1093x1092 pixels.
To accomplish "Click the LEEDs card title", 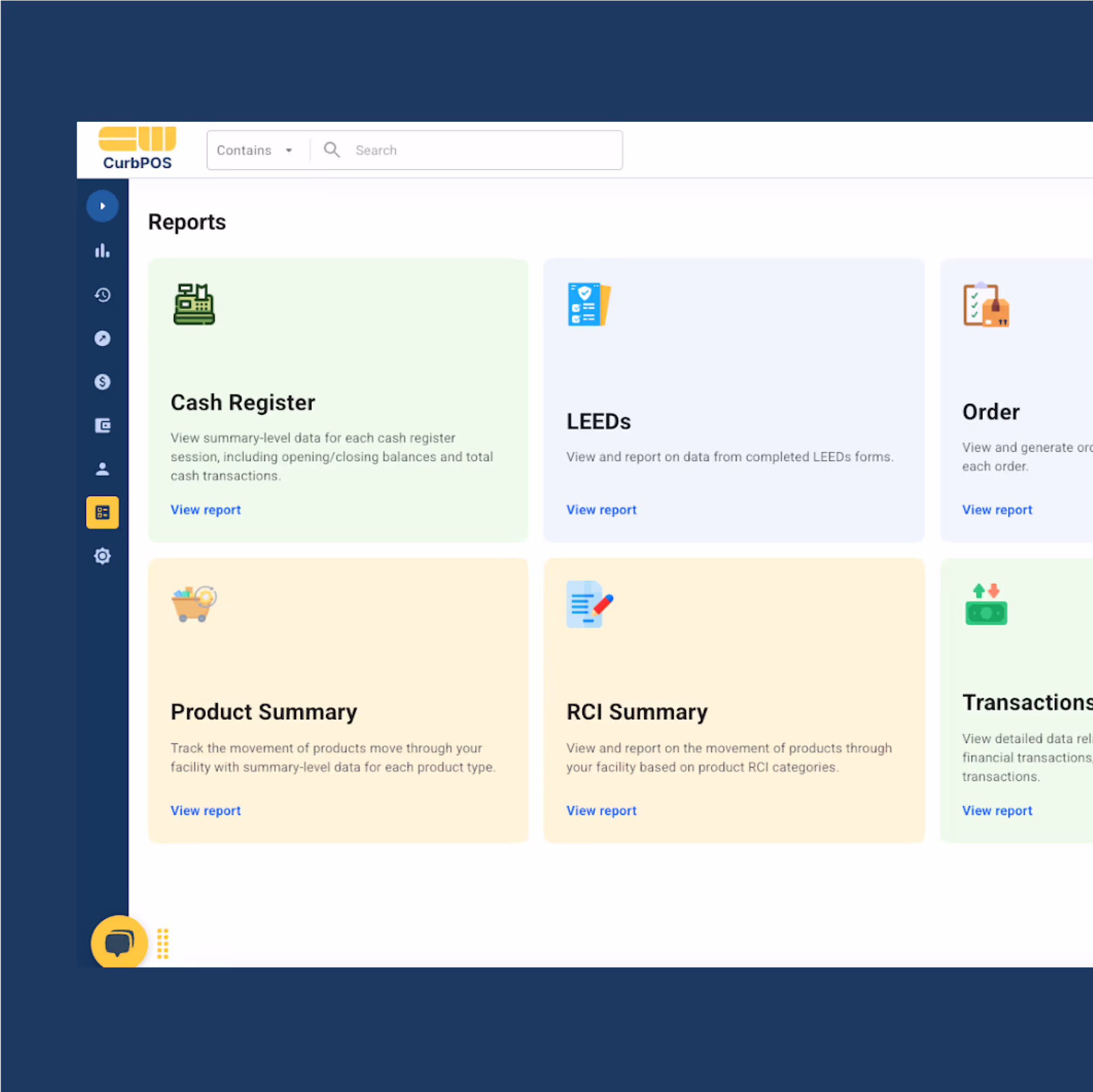I will 598,421.
